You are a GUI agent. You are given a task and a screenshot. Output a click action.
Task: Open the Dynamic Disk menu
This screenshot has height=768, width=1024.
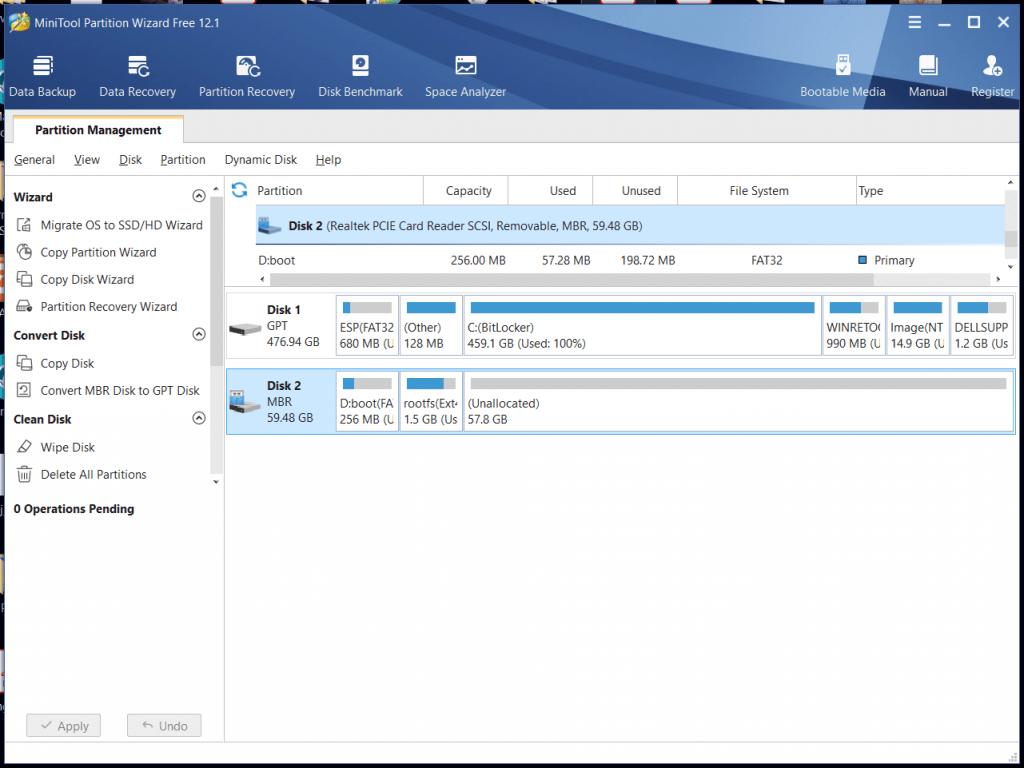click(261, 160)
